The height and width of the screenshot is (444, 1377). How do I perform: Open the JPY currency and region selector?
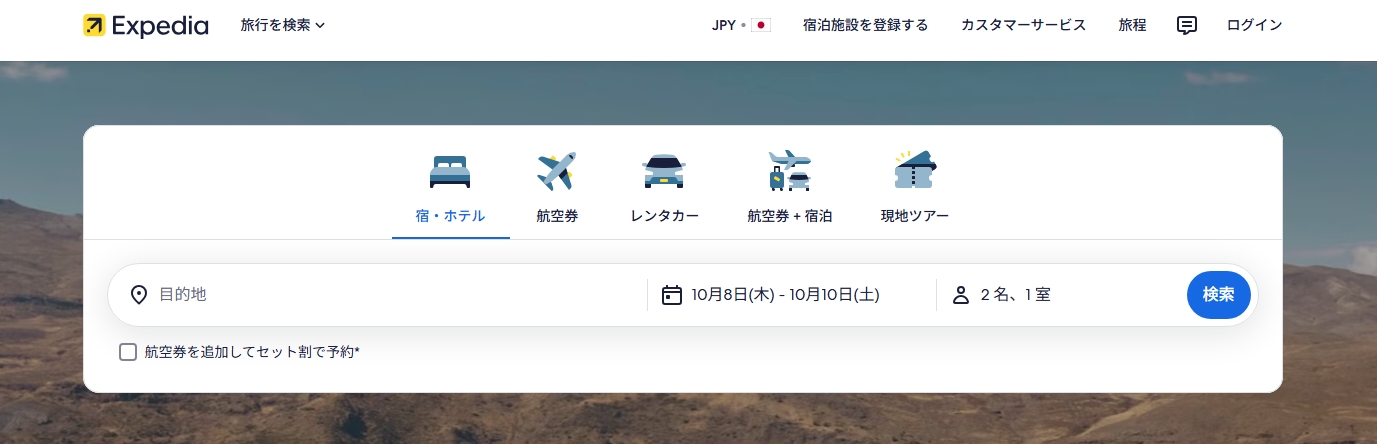(x=741, y=25)
